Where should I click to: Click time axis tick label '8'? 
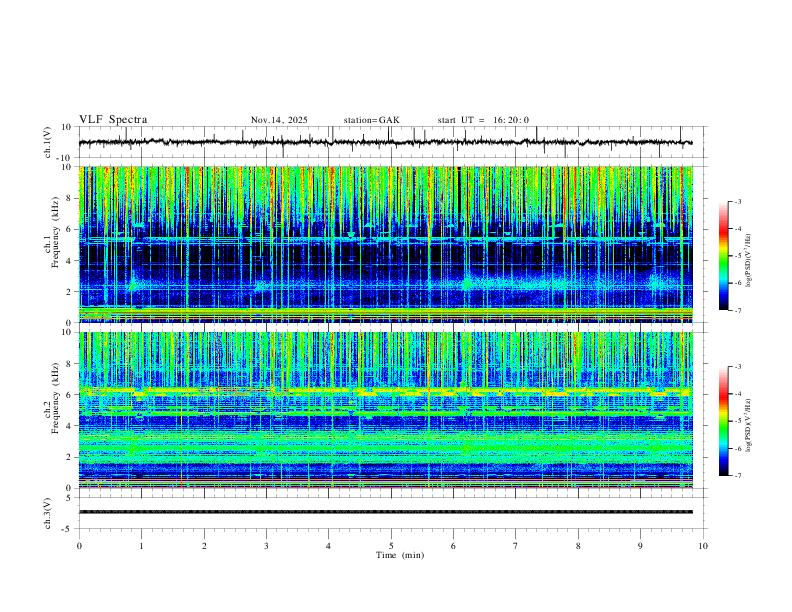tap(578, 546)
